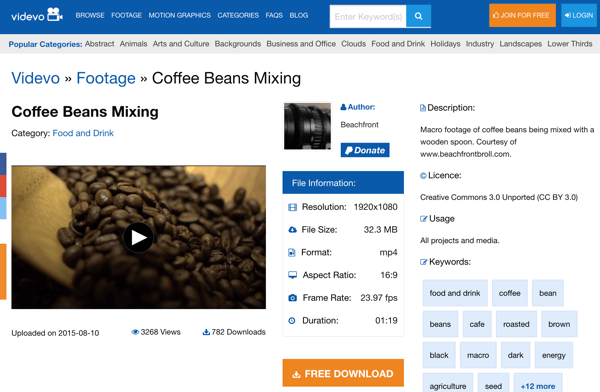
Task: Open the Food and Drink link beside Category
Action: tap(83, 133)
